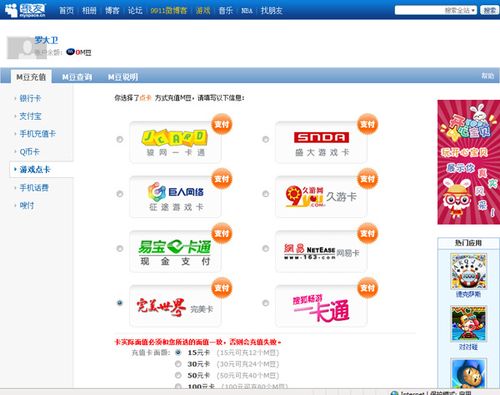500x395 pixels.
Task: Click the 巨人网络 征途游戏卡 logo
Action: [x=175, y=197]
